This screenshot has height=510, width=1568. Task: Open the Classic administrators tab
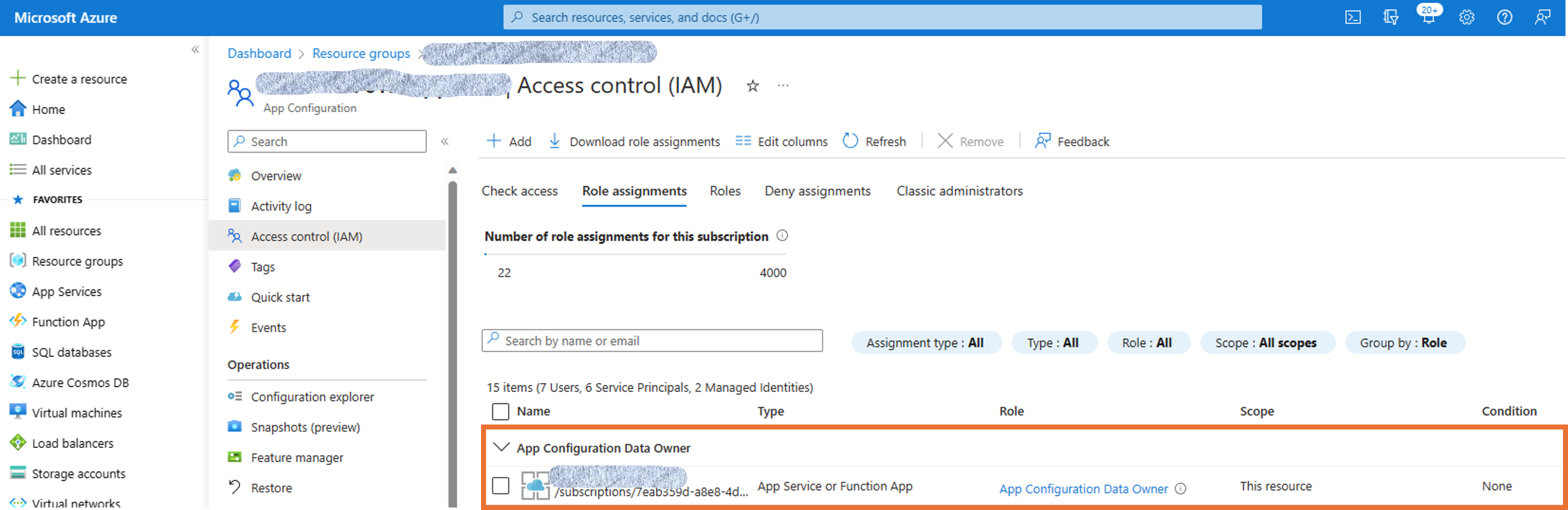[959, 191]
